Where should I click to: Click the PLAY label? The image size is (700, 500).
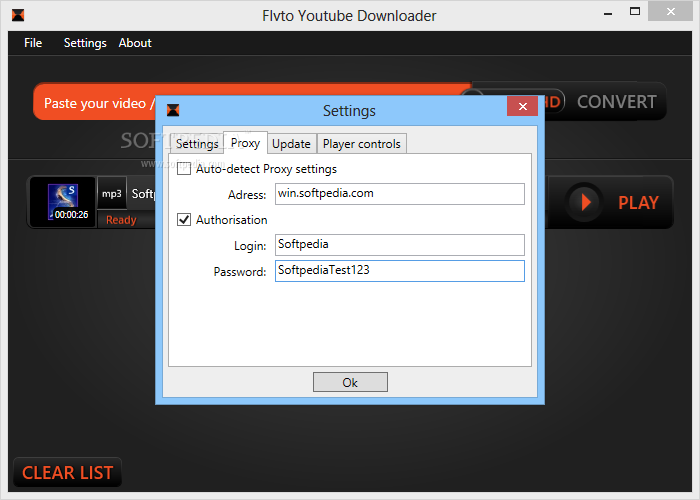pos(638,203)
